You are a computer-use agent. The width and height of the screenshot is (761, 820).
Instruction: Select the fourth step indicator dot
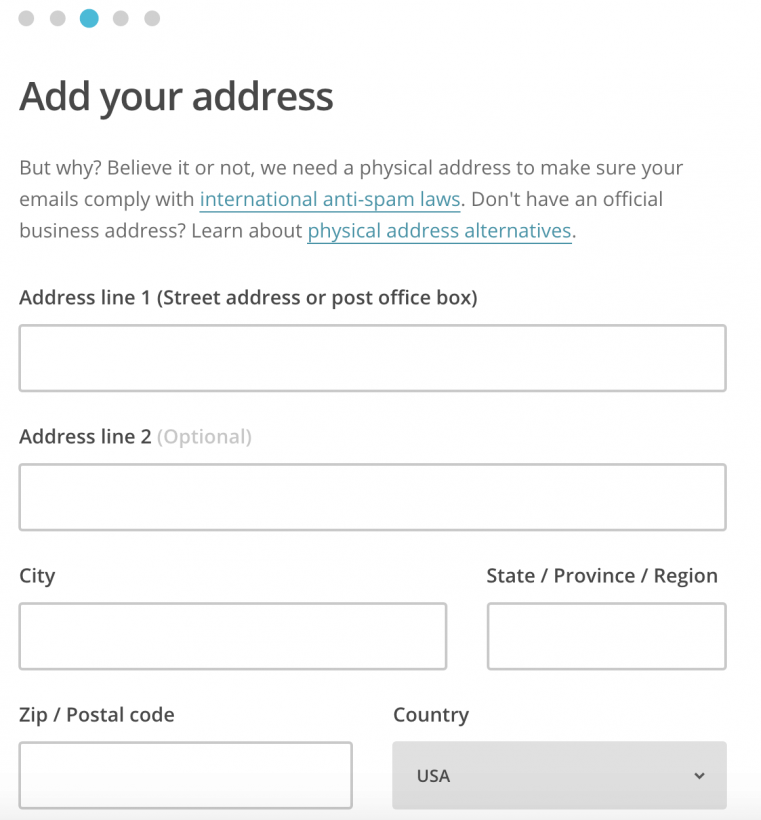coord(120,18)
